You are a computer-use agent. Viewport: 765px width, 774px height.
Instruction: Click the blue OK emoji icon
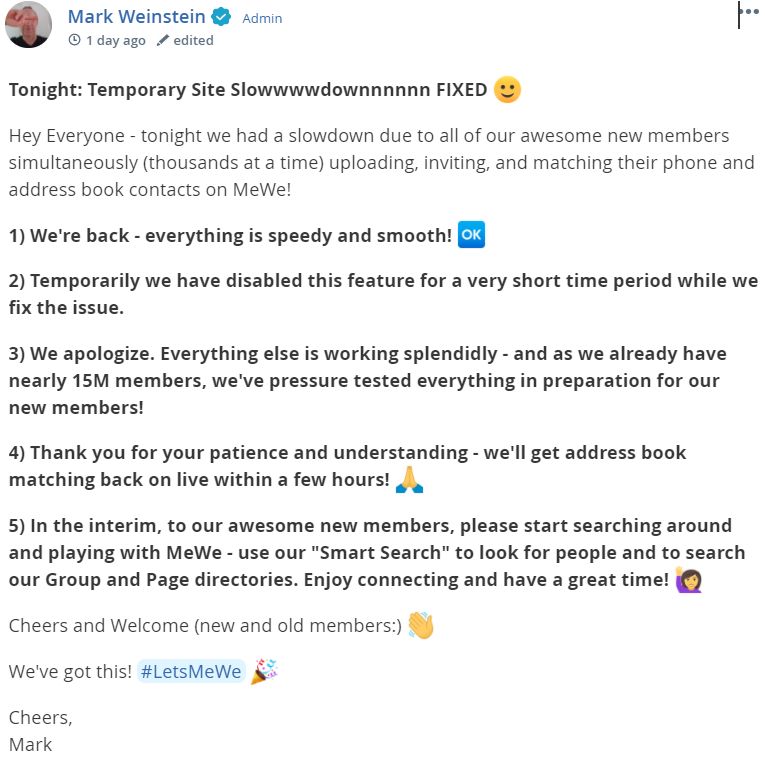(471, 234)
